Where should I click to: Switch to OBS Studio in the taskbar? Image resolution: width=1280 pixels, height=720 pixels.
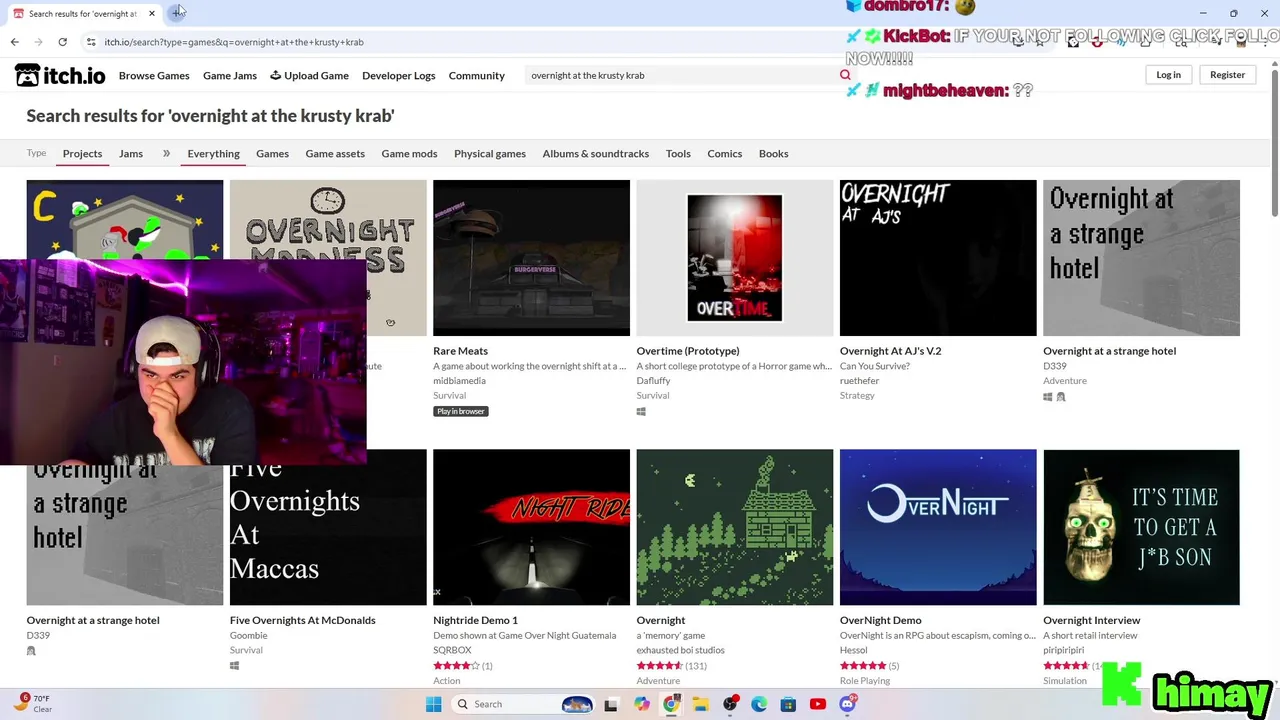coord(730,704)
